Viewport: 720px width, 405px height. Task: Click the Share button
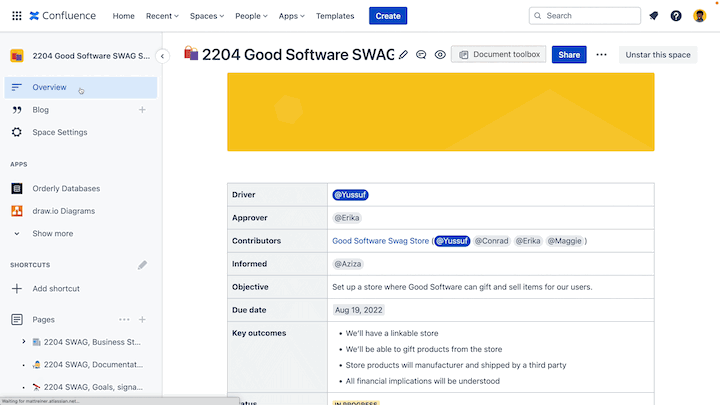click(569, 55)
